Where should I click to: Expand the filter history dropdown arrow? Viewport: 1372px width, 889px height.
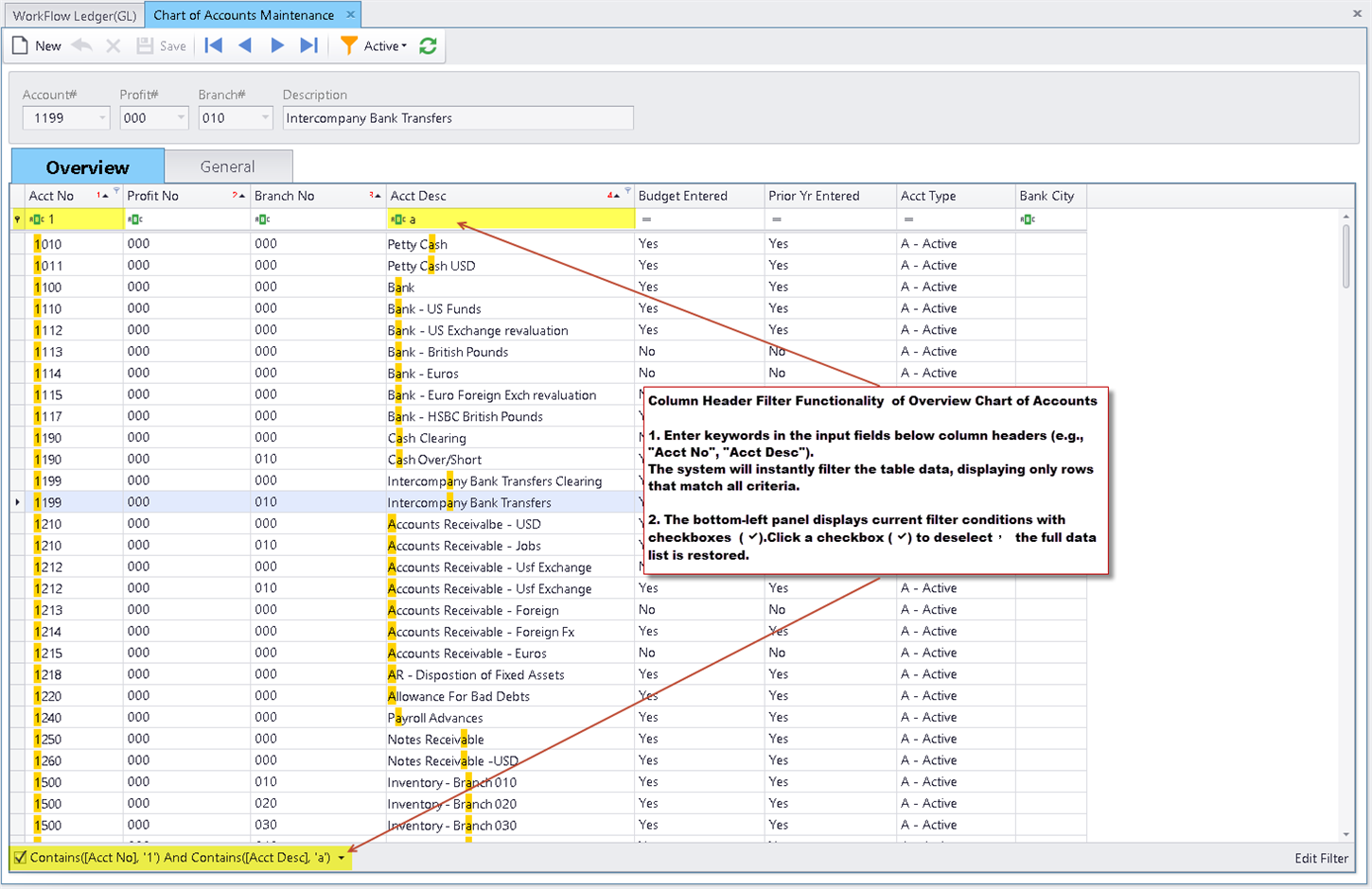342,858
